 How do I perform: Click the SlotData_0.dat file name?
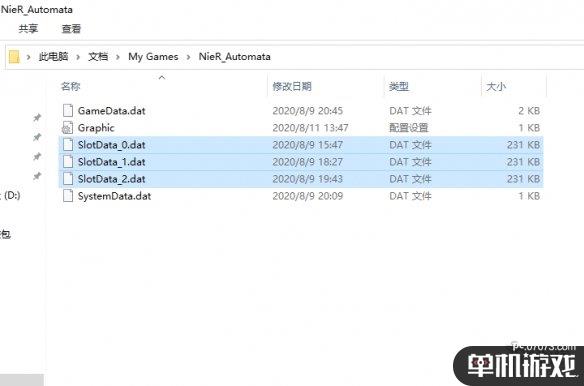click(x=111, y=145)
